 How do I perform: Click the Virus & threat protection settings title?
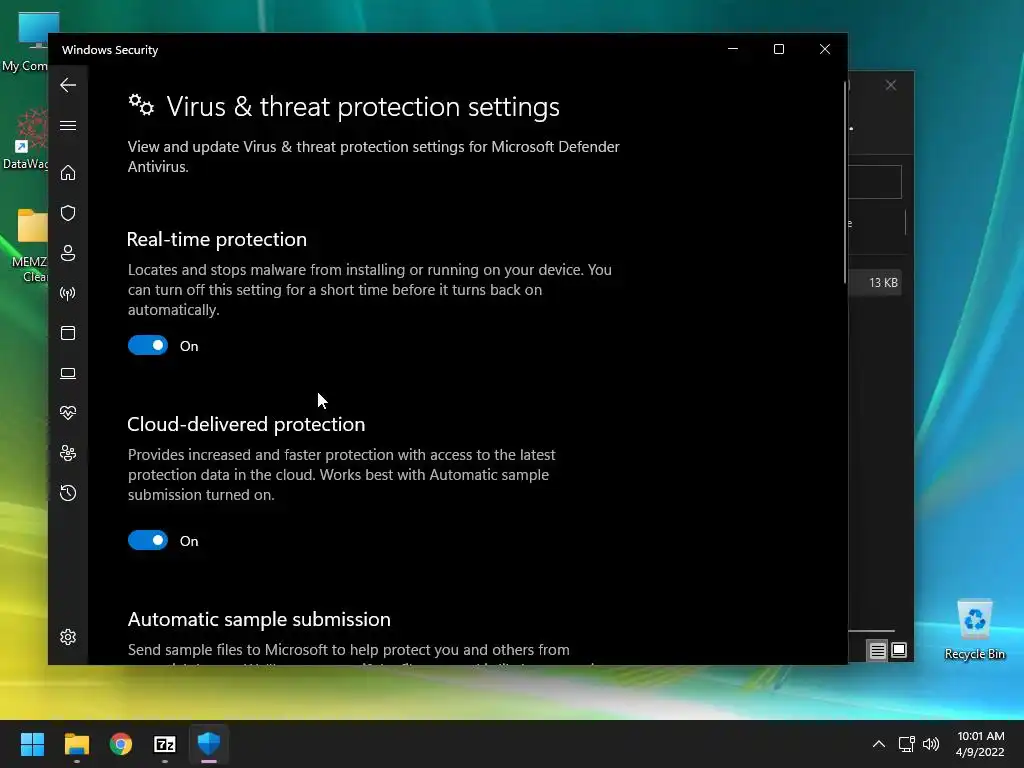coord(363,106)
